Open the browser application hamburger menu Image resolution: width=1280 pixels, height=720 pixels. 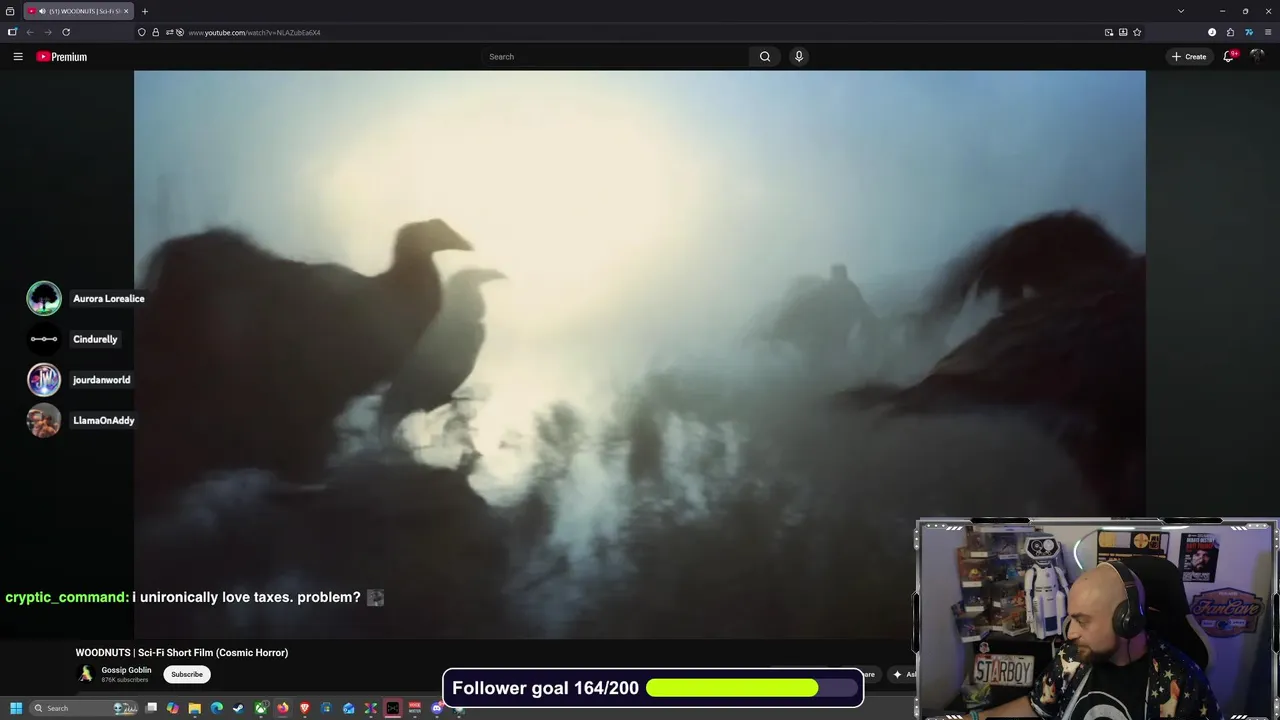1268,32
